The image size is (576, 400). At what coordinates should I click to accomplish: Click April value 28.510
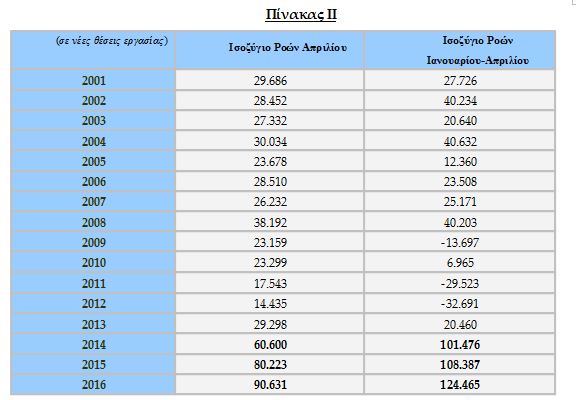pyautogui.click(x=270, y=182)
